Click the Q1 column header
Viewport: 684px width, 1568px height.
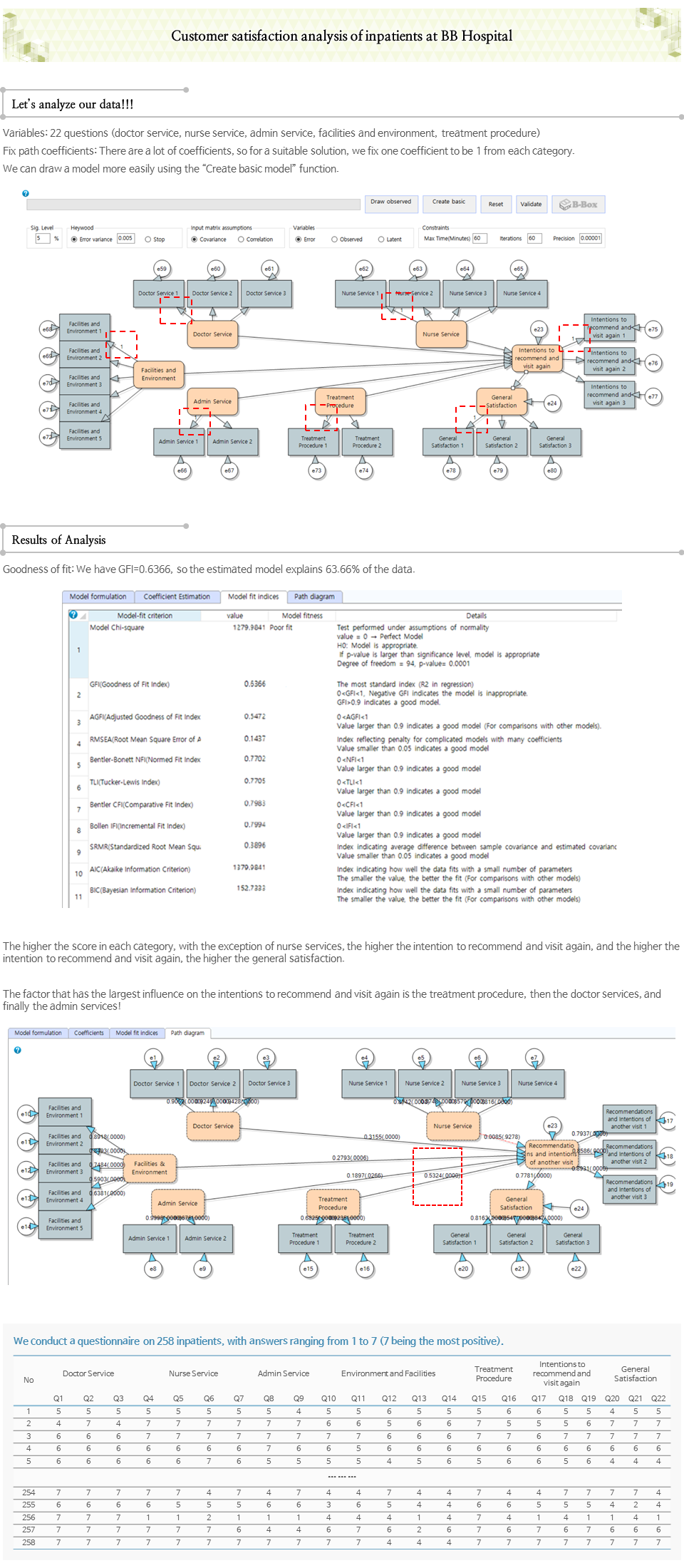tap(58, 1398)
